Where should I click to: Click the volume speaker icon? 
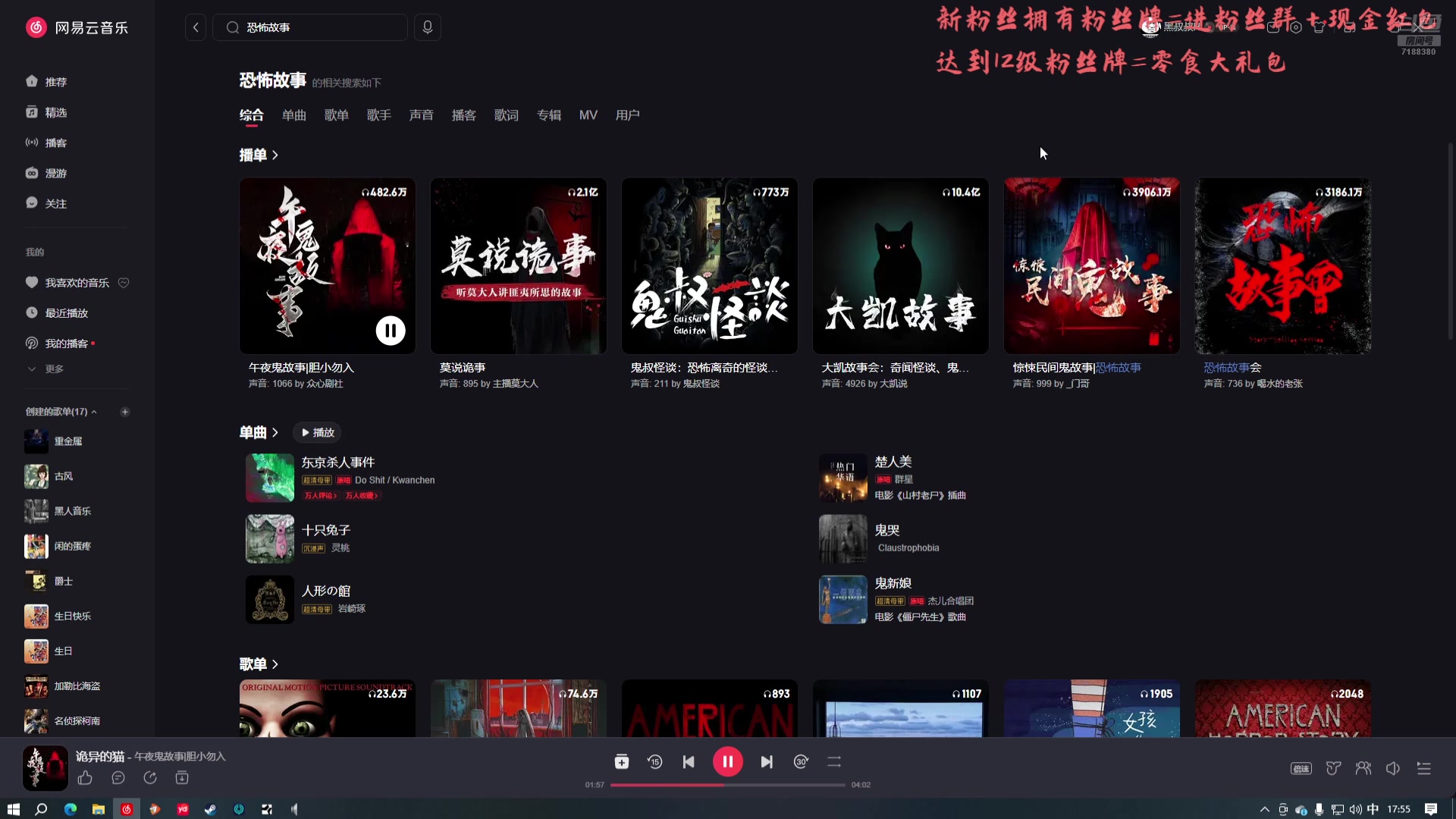1393,769
